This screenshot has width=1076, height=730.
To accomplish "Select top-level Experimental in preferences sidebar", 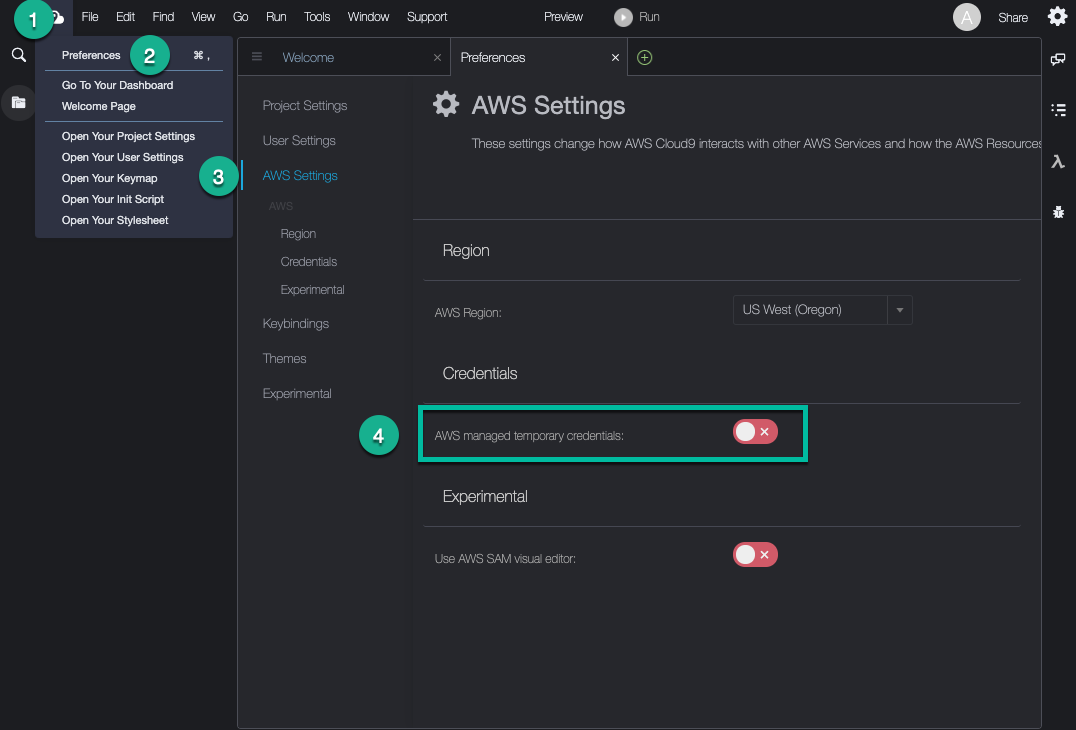I will coord(296,394).
